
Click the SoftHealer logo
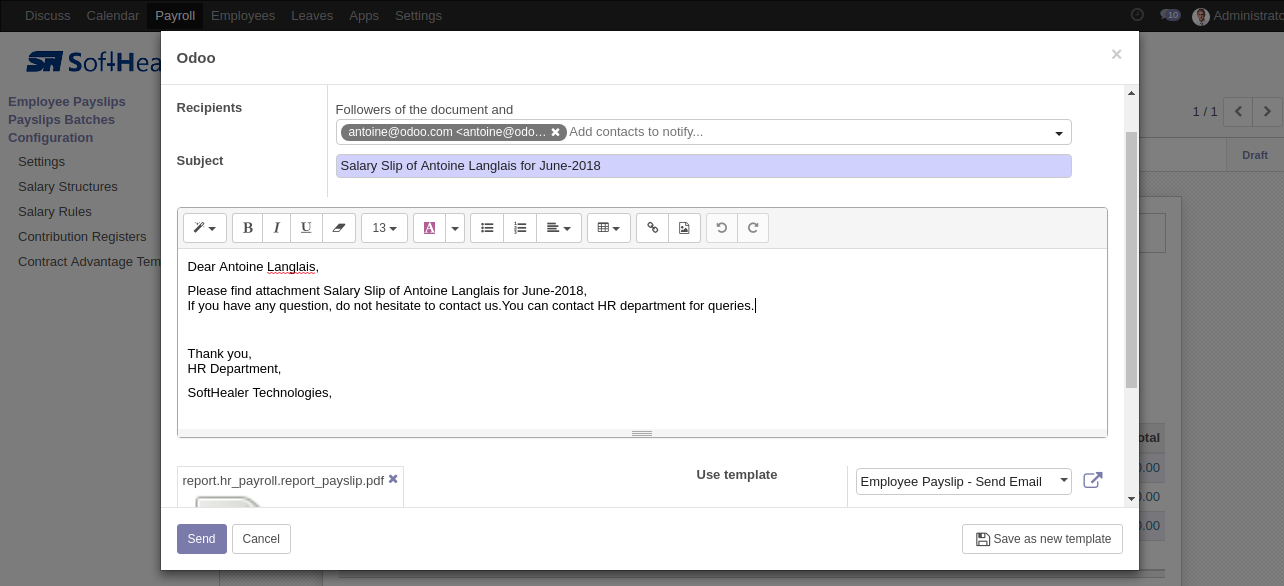pyautogui.click(x=93, y=62)
